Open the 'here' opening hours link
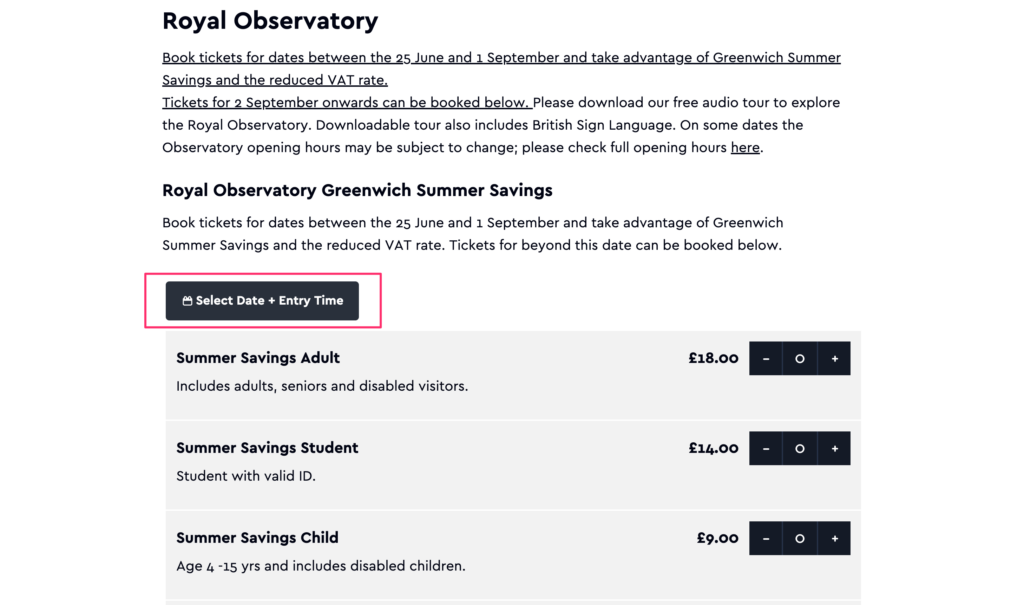This screenshot has height=605, width=1024. tap(745, 148)
